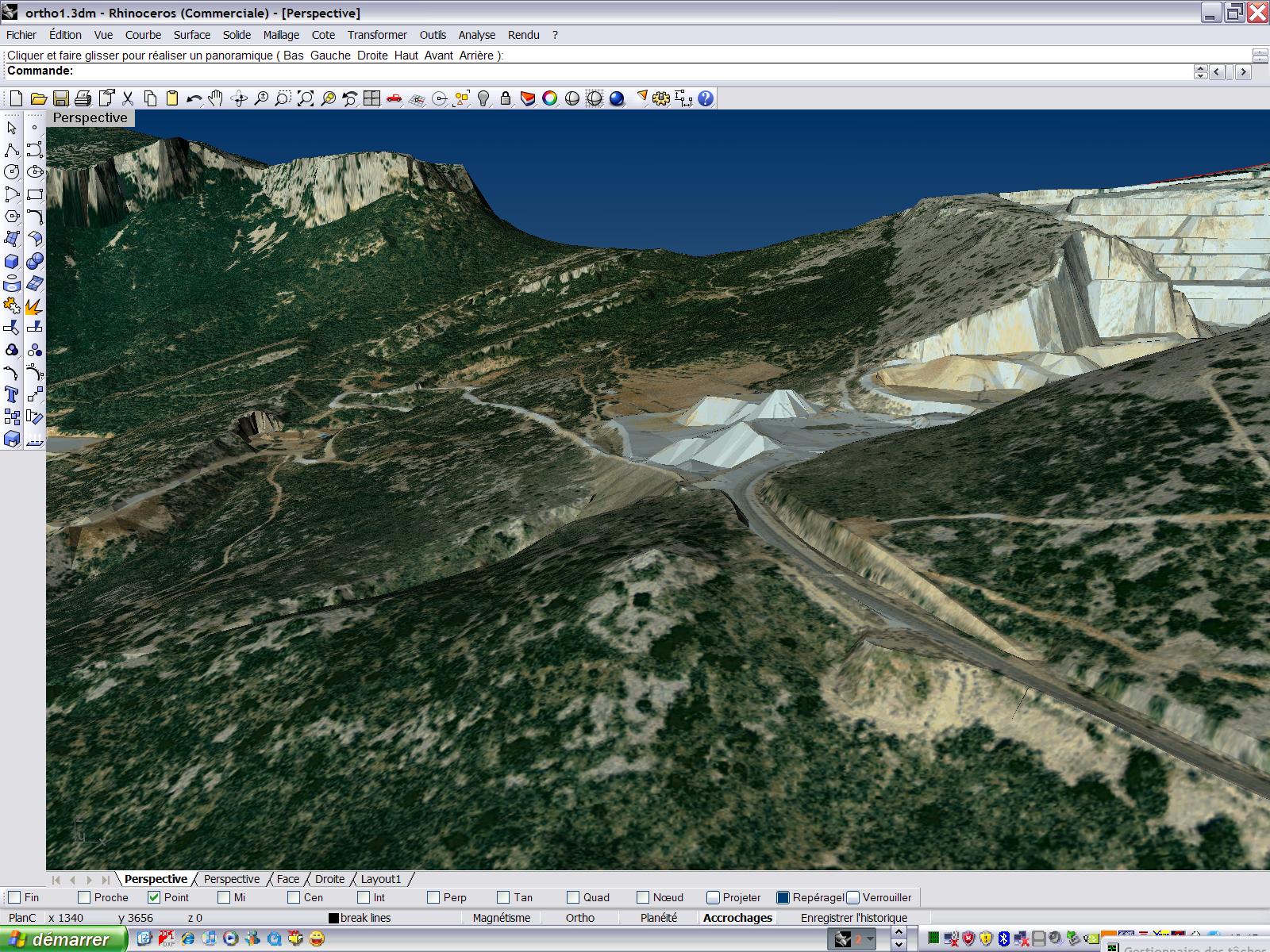Click the lock objects padlock icon
This screenshot has height=952, width=1270.
tap(505, 98)
